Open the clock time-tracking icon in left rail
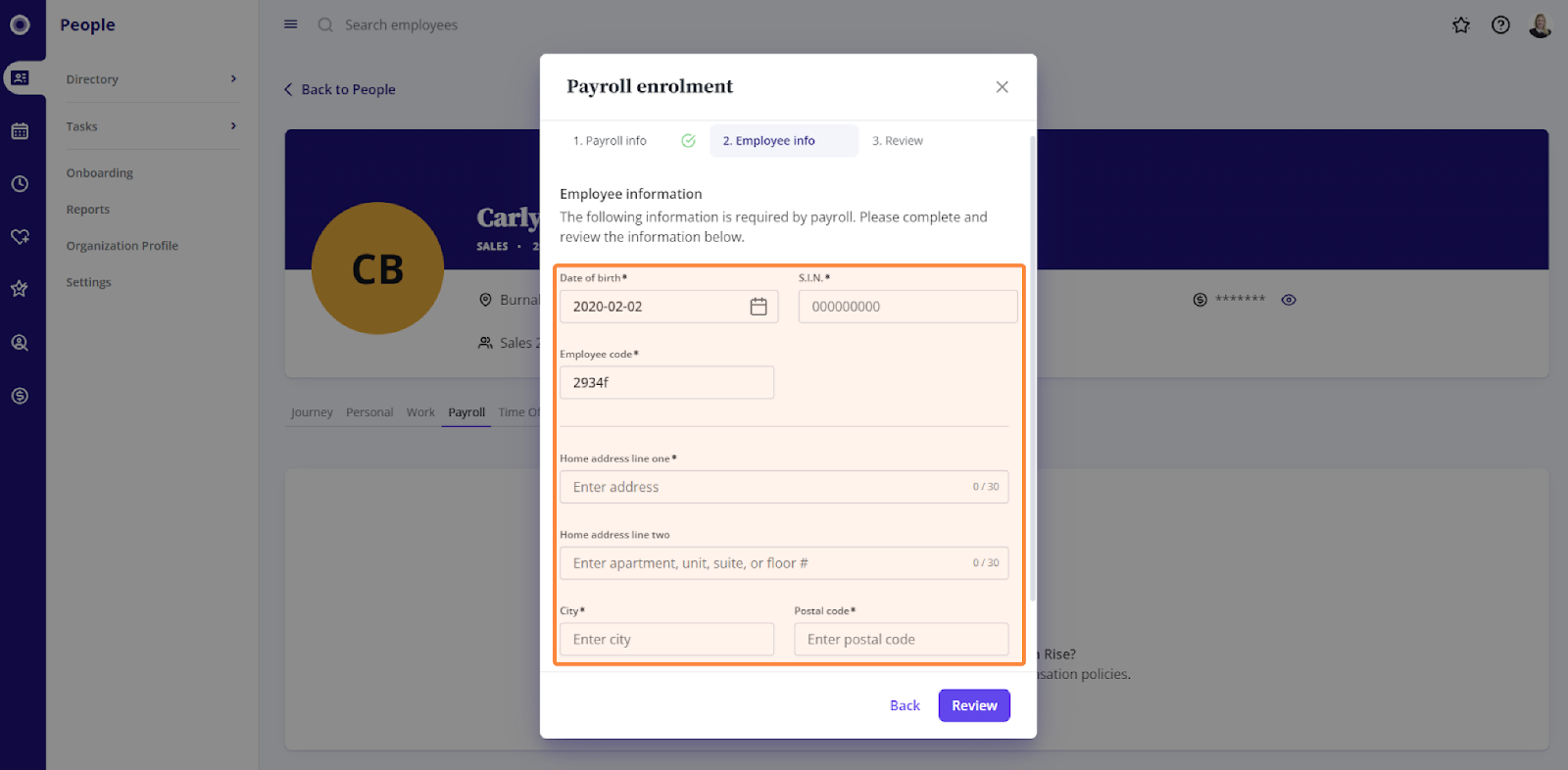This screenshot has height=770, width=1568. tap(20, 183)
